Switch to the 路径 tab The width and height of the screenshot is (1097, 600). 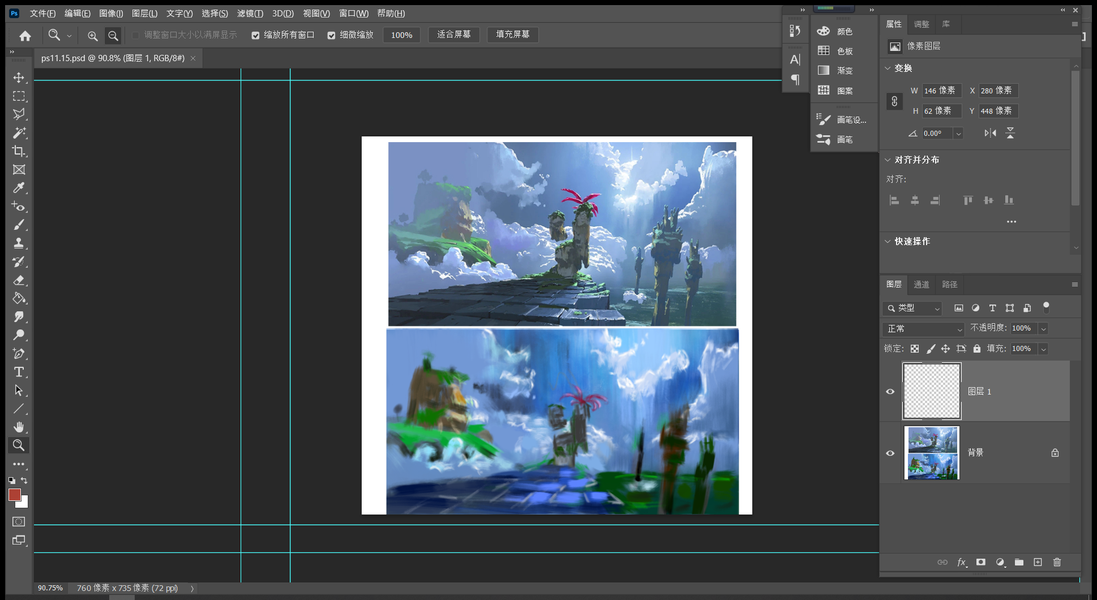coord(949,285)
